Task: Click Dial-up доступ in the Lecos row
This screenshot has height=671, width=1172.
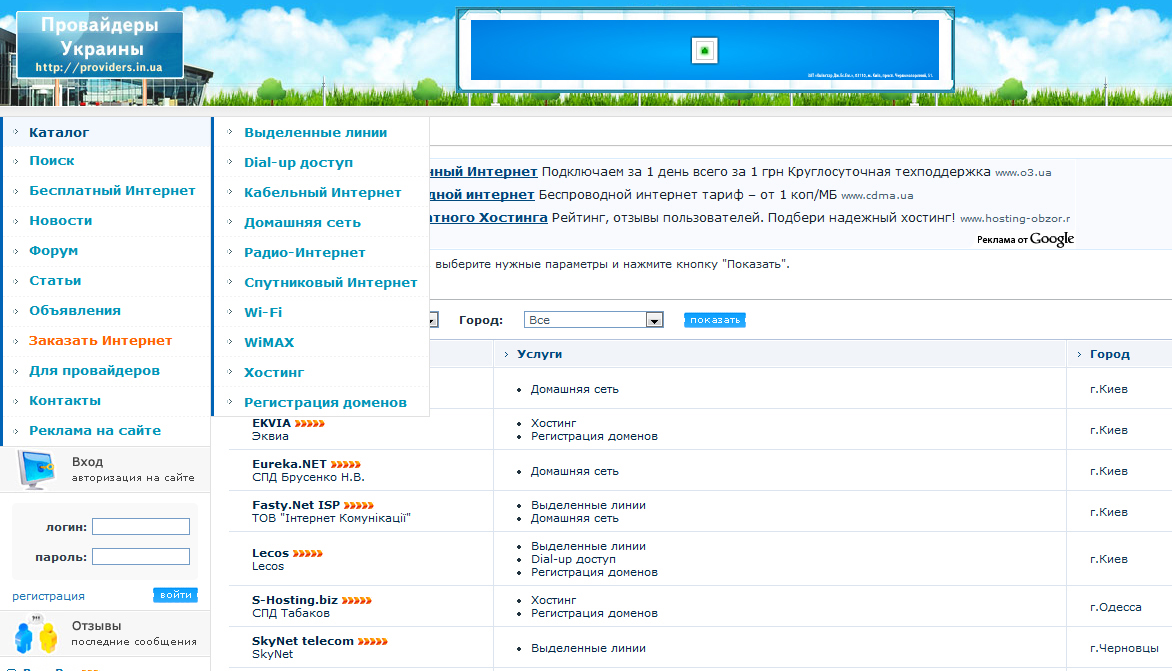Action: (x=573, y=559)
